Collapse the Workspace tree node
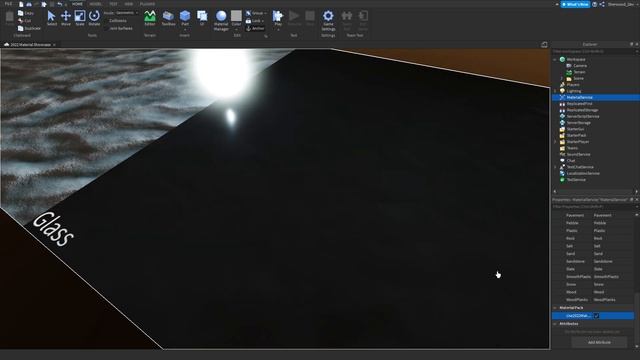Screen dimensions: 640x360 [555, 60]
